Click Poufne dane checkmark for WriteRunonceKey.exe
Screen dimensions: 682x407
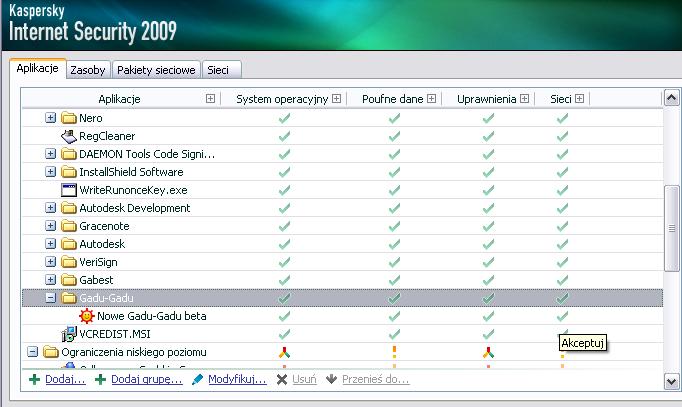pos(394,190)
